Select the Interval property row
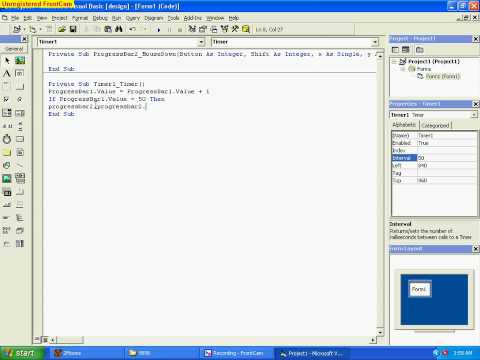 click(x=434, y=158)
